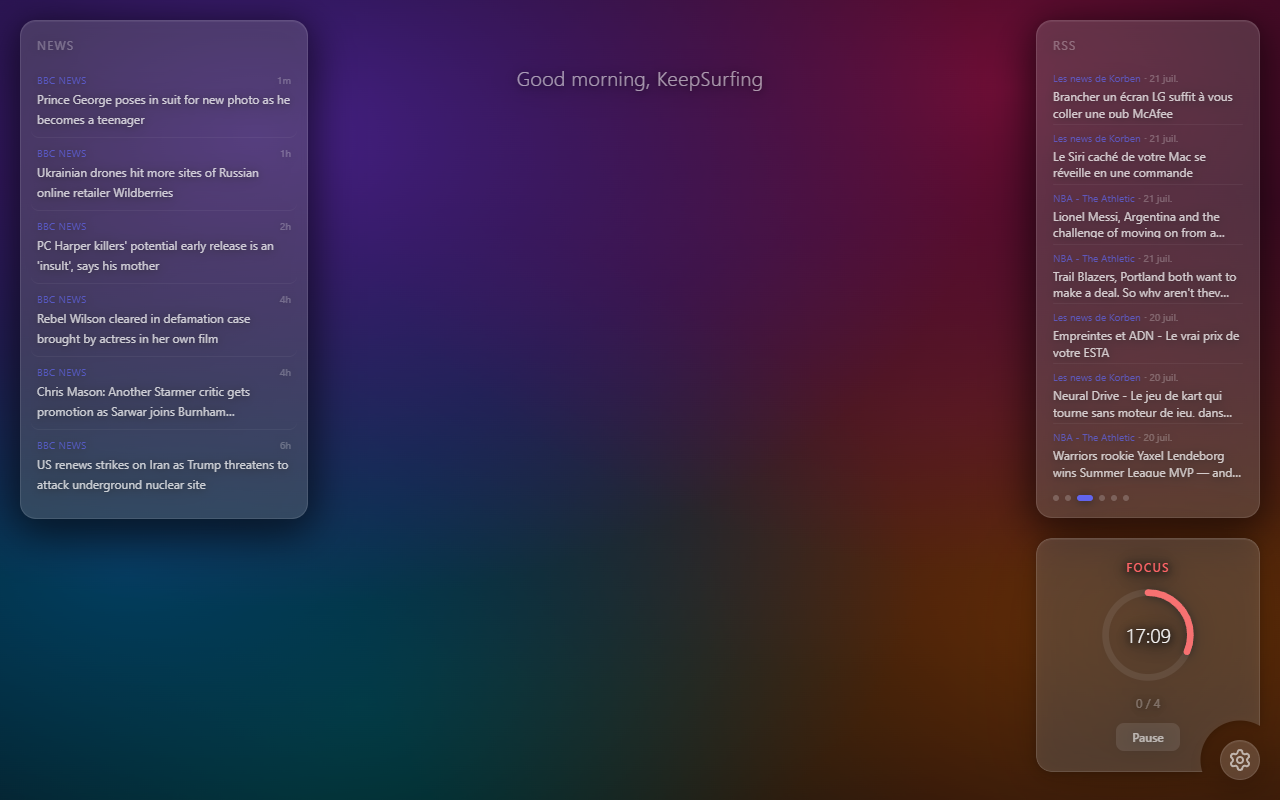Click 'Les news de Korben' above Neural Drive item
The image size is (1280, 800).
coord(1096,378)
